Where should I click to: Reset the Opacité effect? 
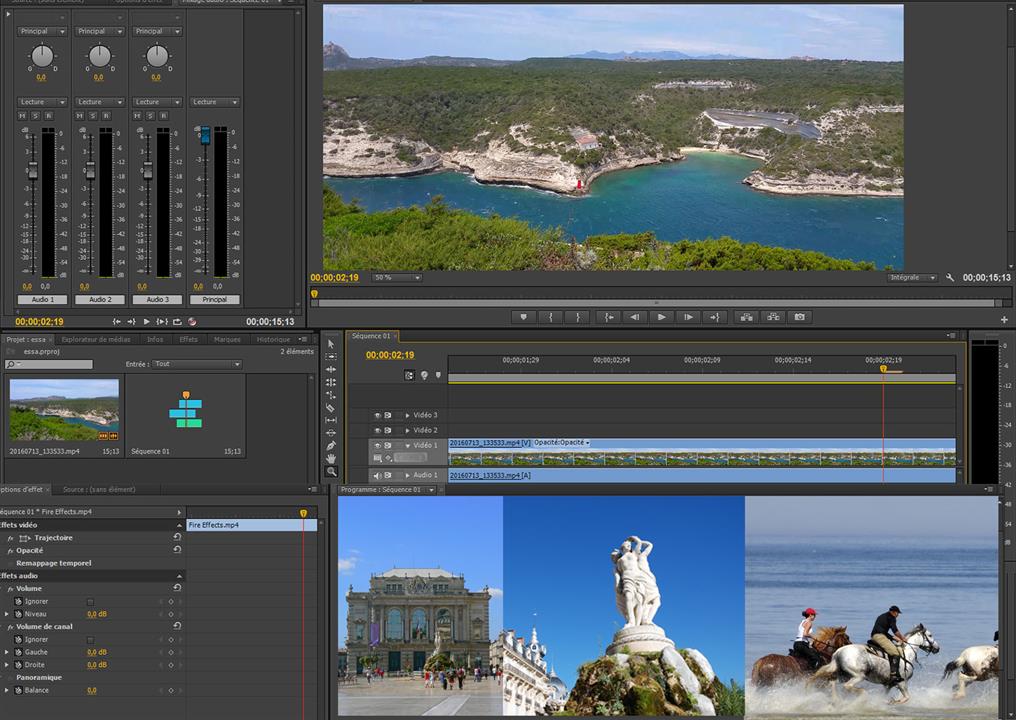click(177, 550)
